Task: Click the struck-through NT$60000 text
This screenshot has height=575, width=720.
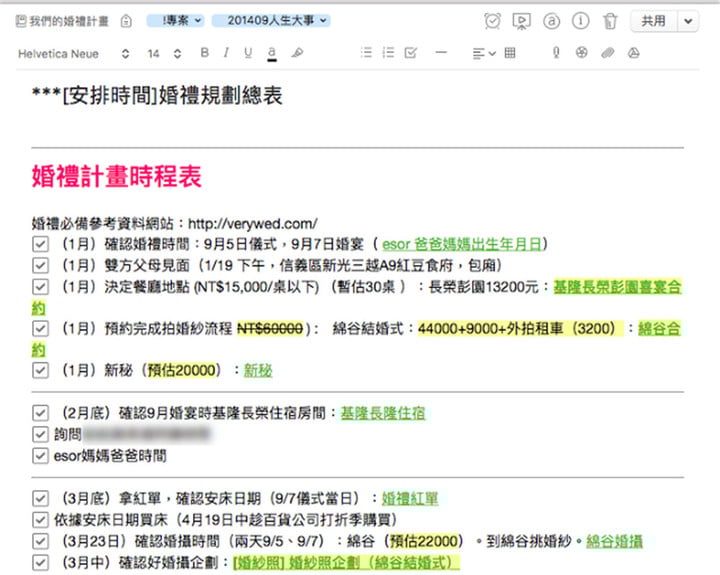Action: pos(270,329)
